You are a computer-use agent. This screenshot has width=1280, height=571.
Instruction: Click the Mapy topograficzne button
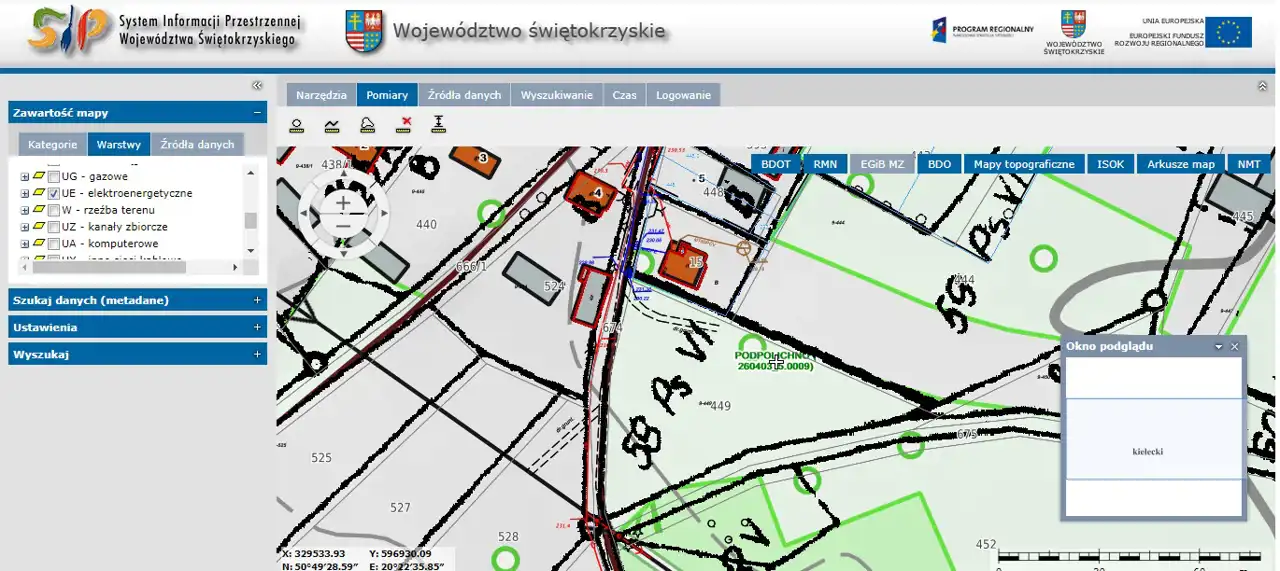[1024, 164]
